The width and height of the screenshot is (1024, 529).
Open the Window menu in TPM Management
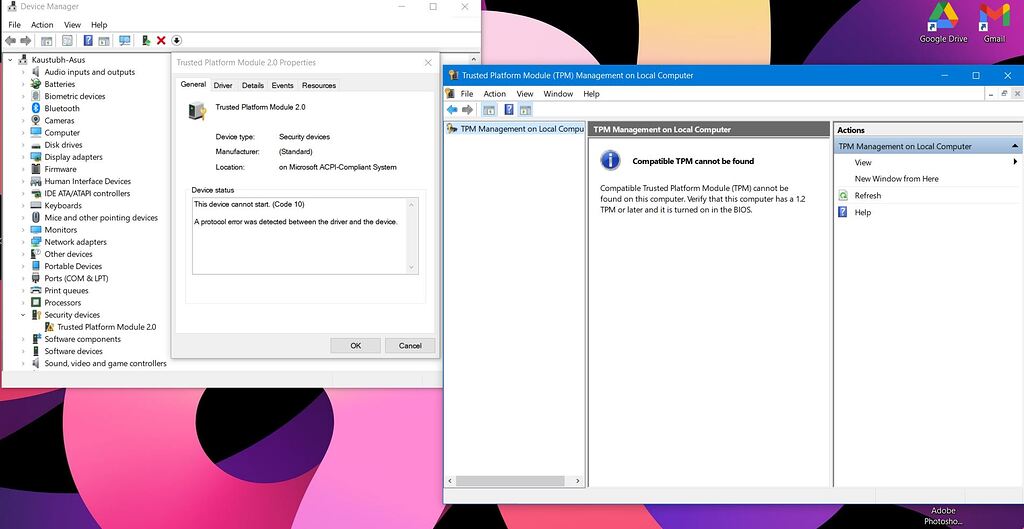click(558, 94)
